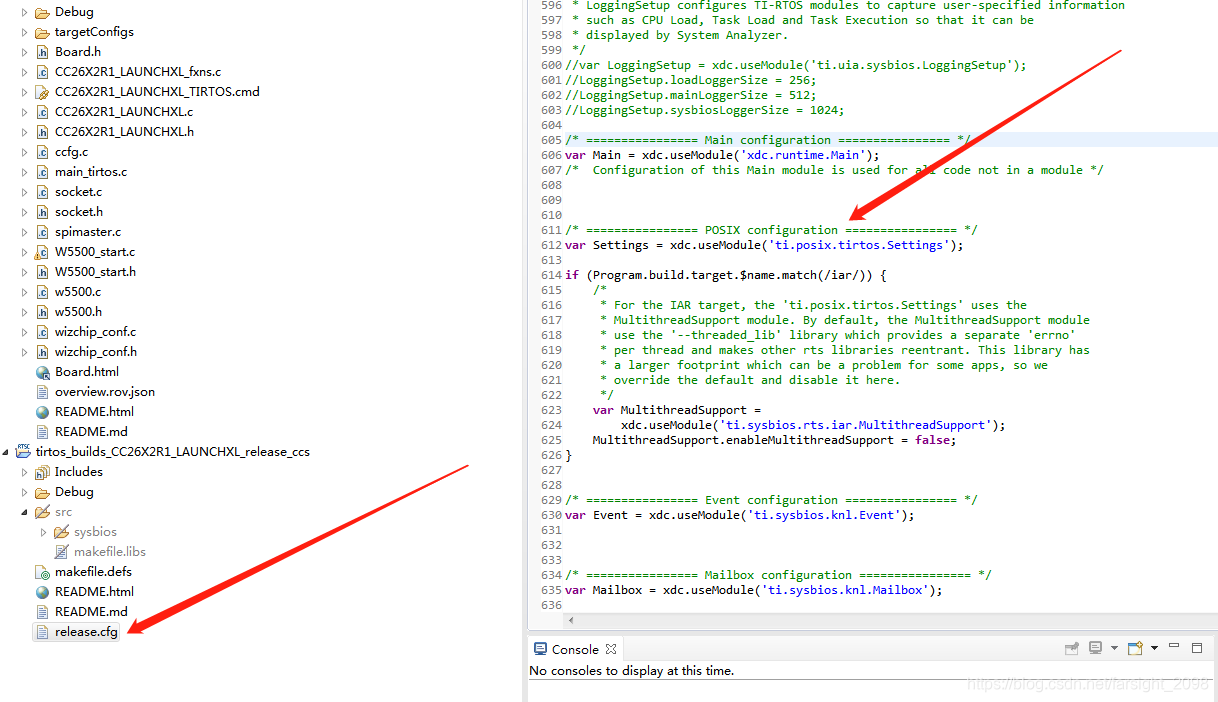Switch to the Console tab
Viewport: 1218px width, 702px height.
(575, 649)
